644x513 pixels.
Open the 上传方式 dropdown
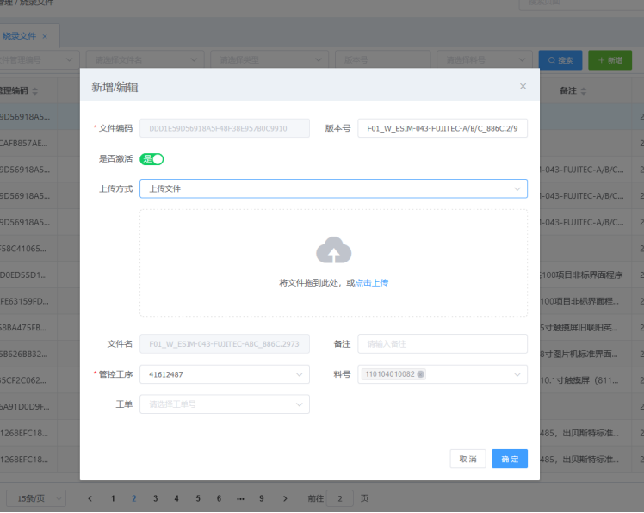[333, 188]
